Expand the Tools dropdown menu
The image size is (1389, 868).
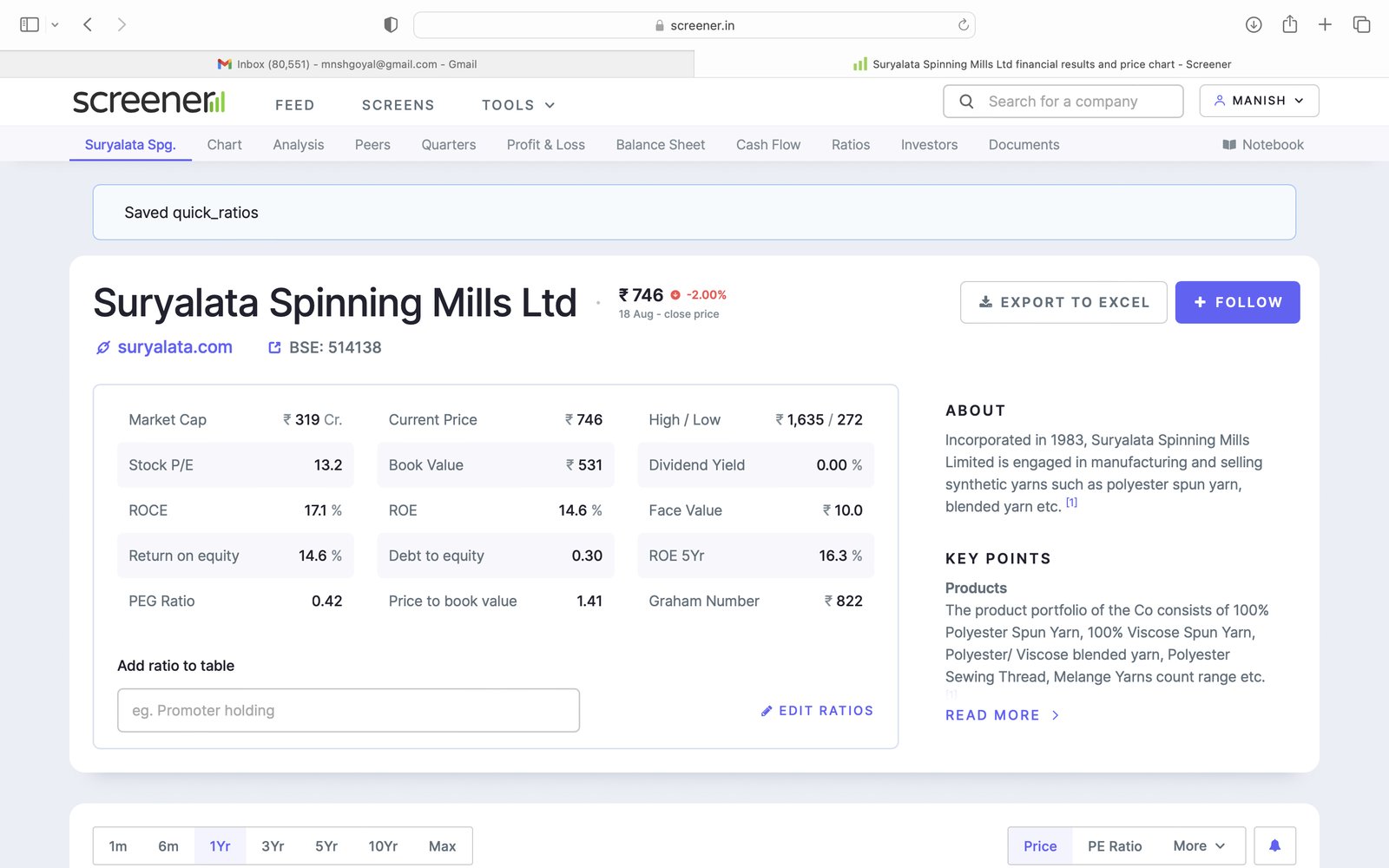(518, 105)
